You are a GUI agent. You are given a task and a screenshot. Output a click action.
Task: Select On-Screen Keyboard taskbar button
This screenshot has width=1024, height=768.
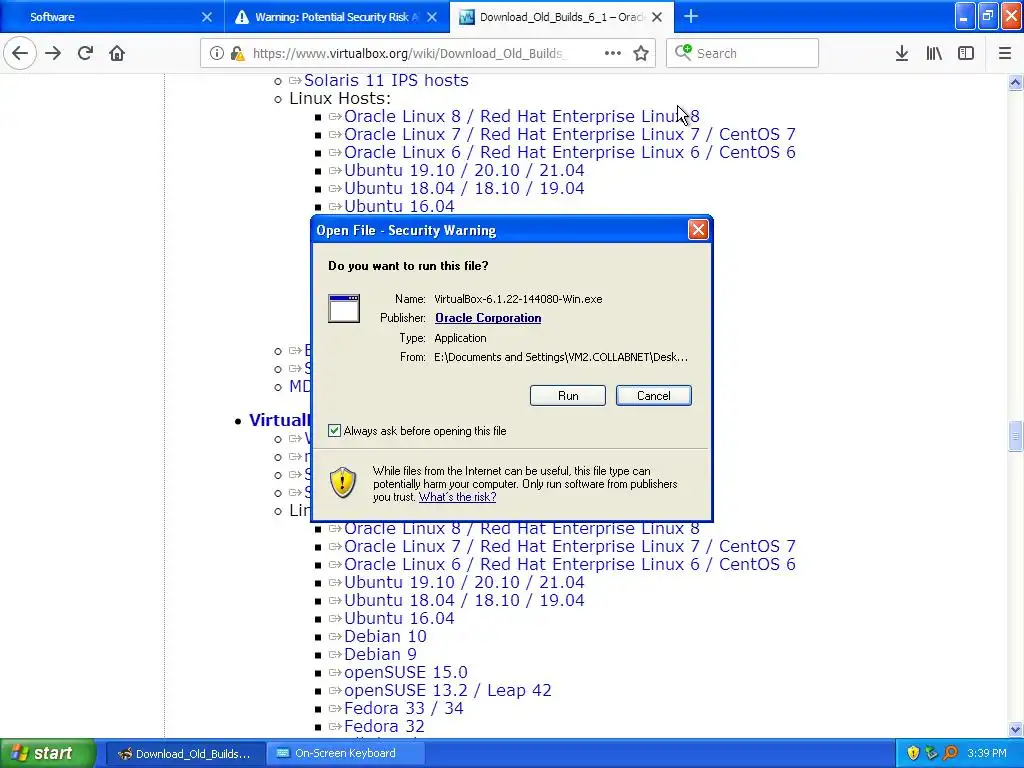(x=346, y=754)
